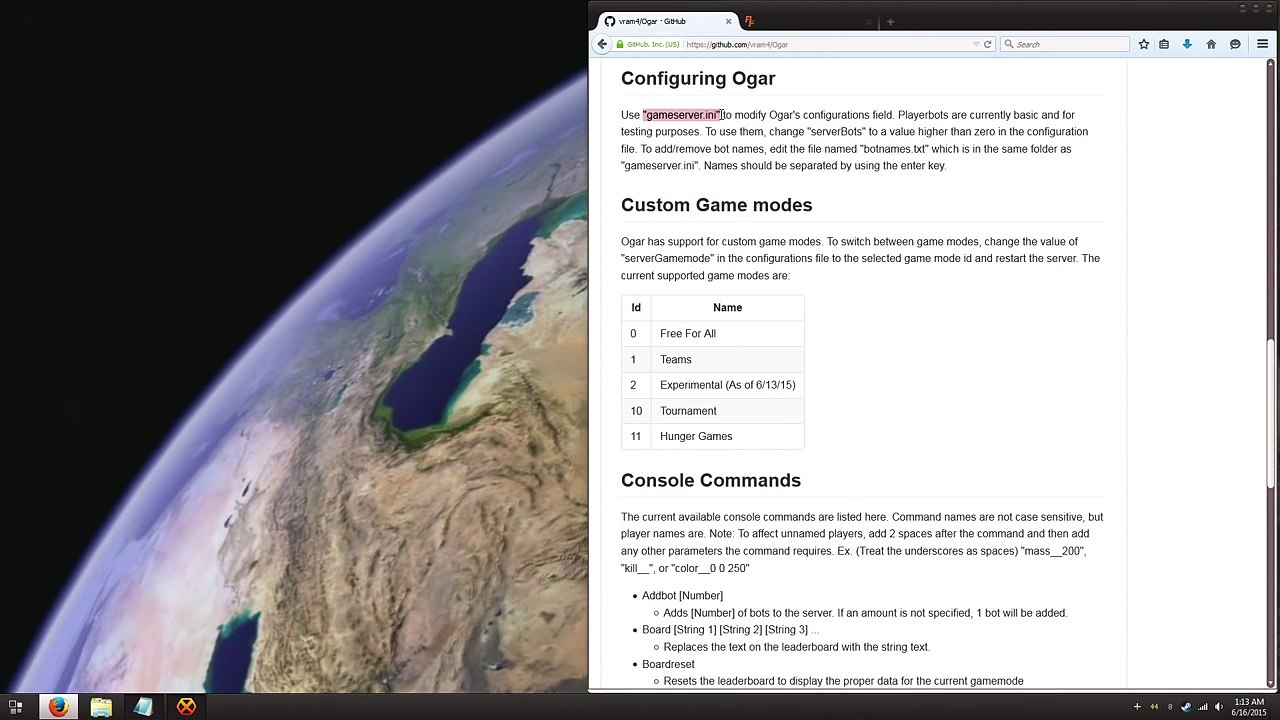1280x720 pixels.
Task: Reload the page with the refresh icon
Action: click(x=987, y=44)
